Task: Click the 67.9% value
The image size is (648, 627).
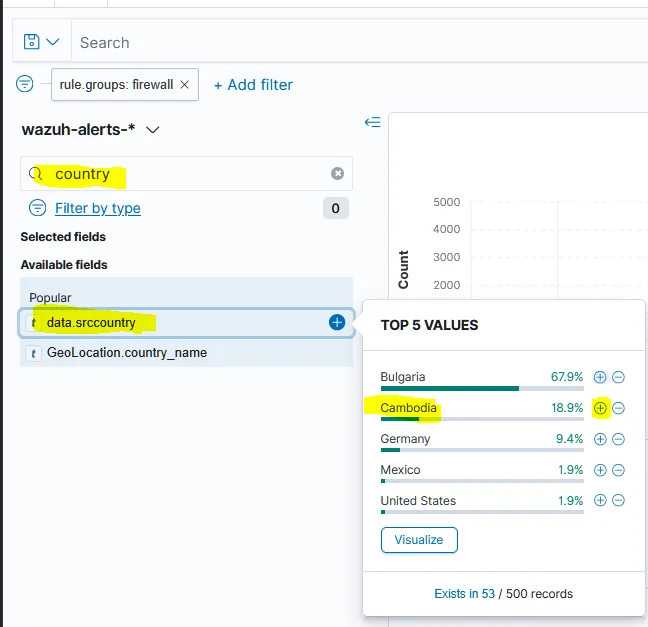Action: tap(567, 377)
